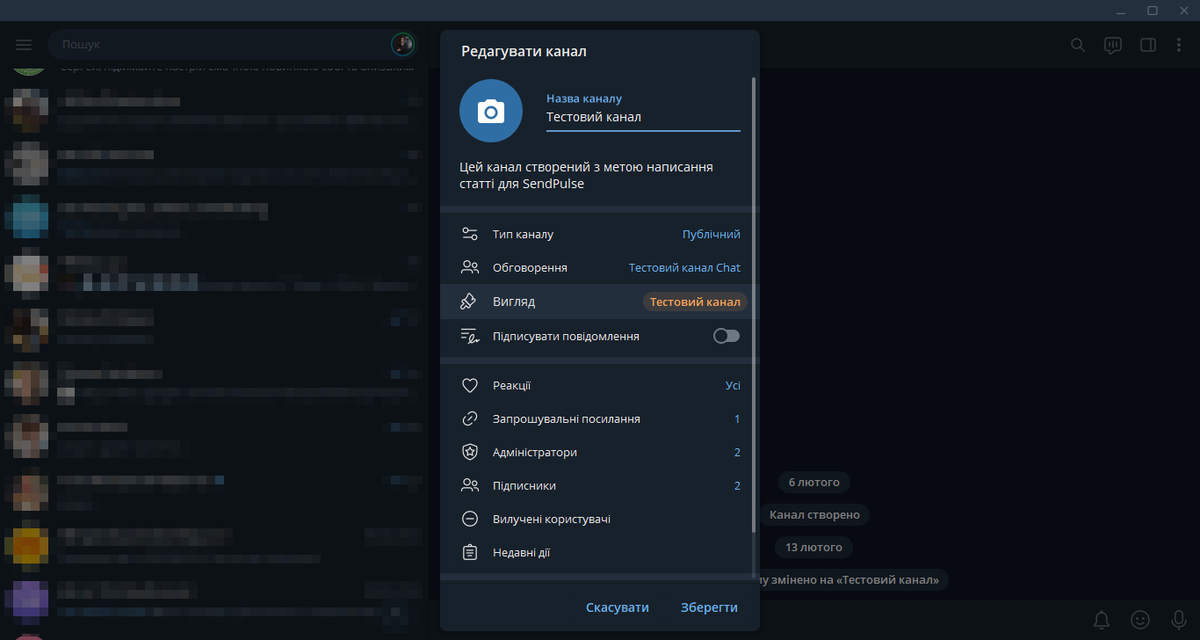Open discussion comments icon in header

[1112, 45]
